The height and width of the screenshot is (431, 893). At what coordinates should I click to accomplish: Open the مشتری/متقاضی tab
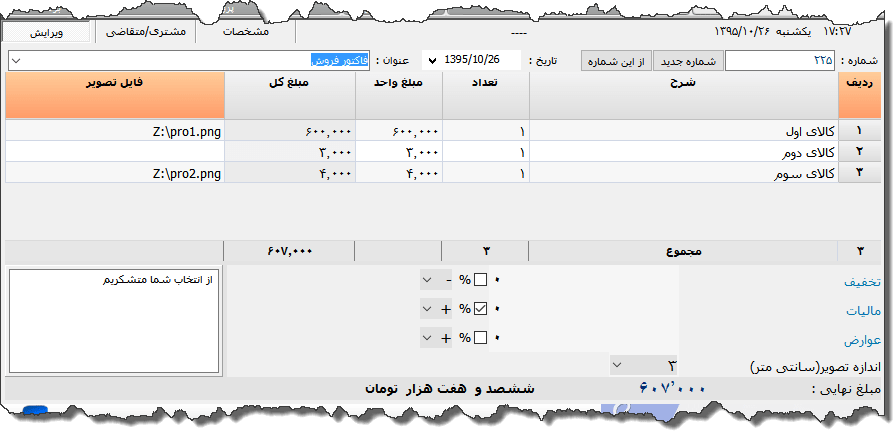(146, 32)
